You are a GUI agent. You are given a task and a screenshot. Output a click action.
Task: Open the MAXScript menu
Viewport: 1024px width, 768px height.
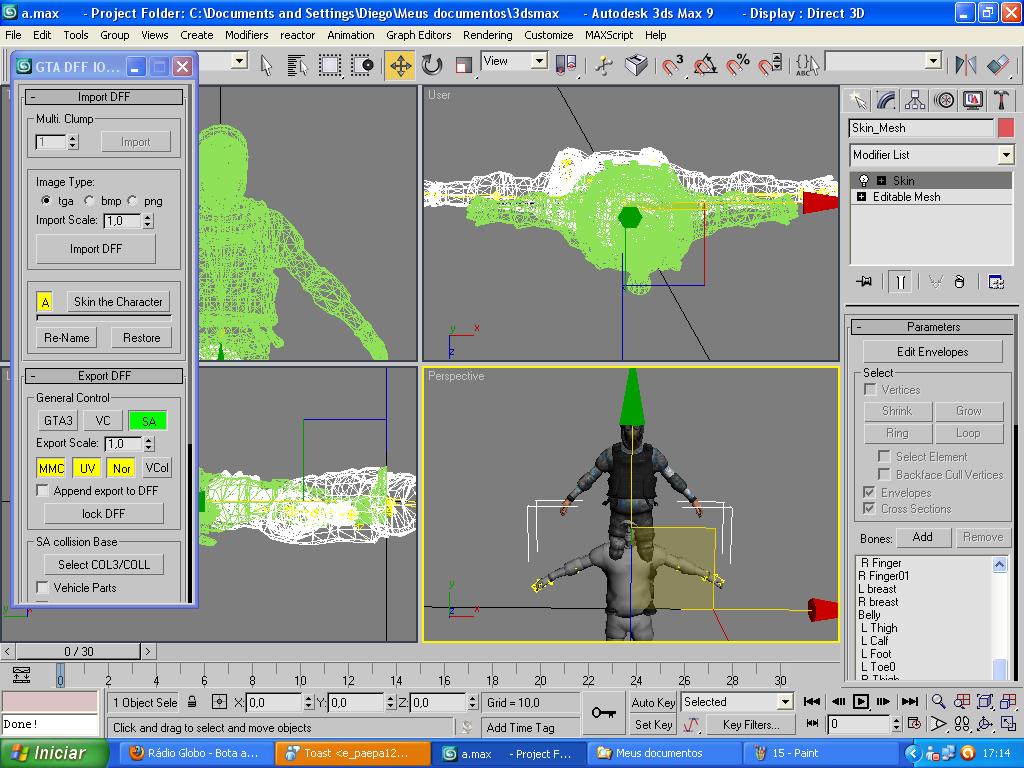coord(609,35)
